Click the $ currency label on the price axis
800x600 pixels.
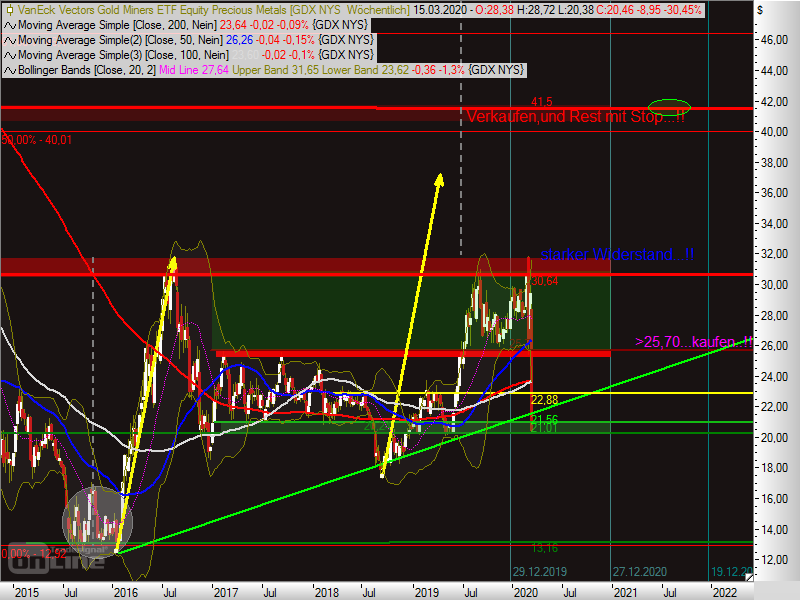pos(760,10)
